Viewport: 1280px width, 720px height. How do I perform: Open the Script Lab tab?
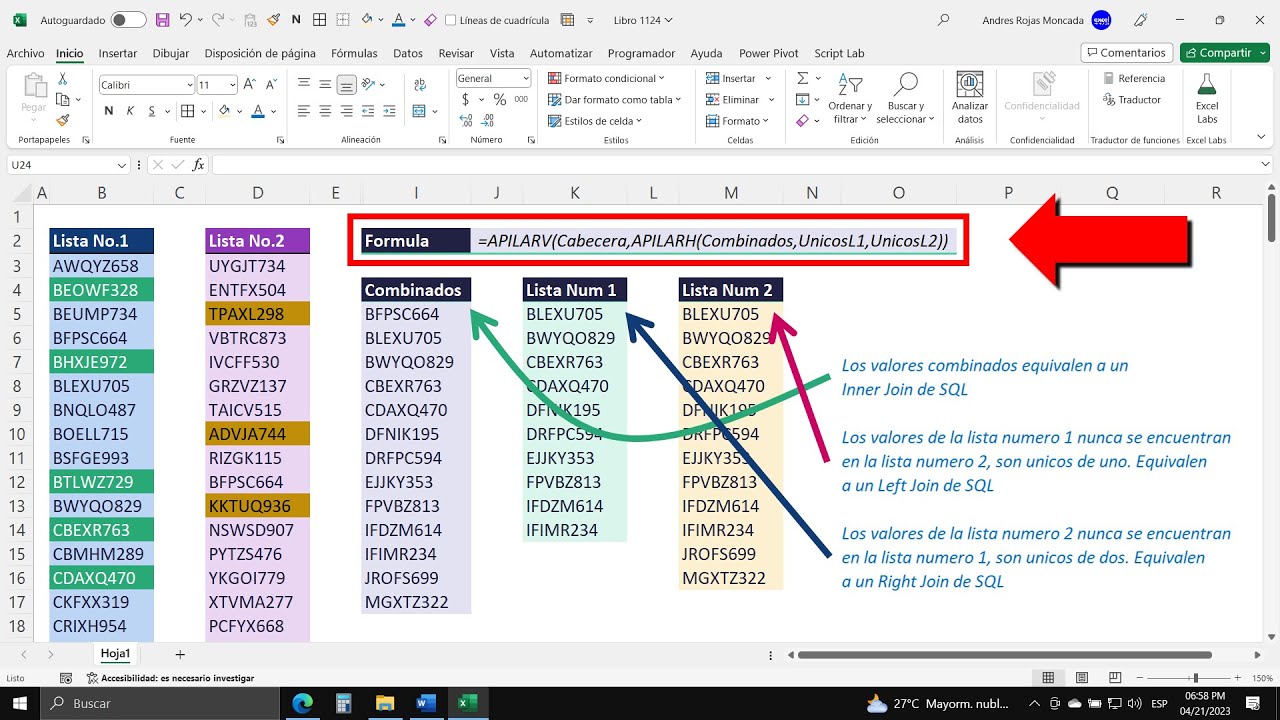coord(839,53)
